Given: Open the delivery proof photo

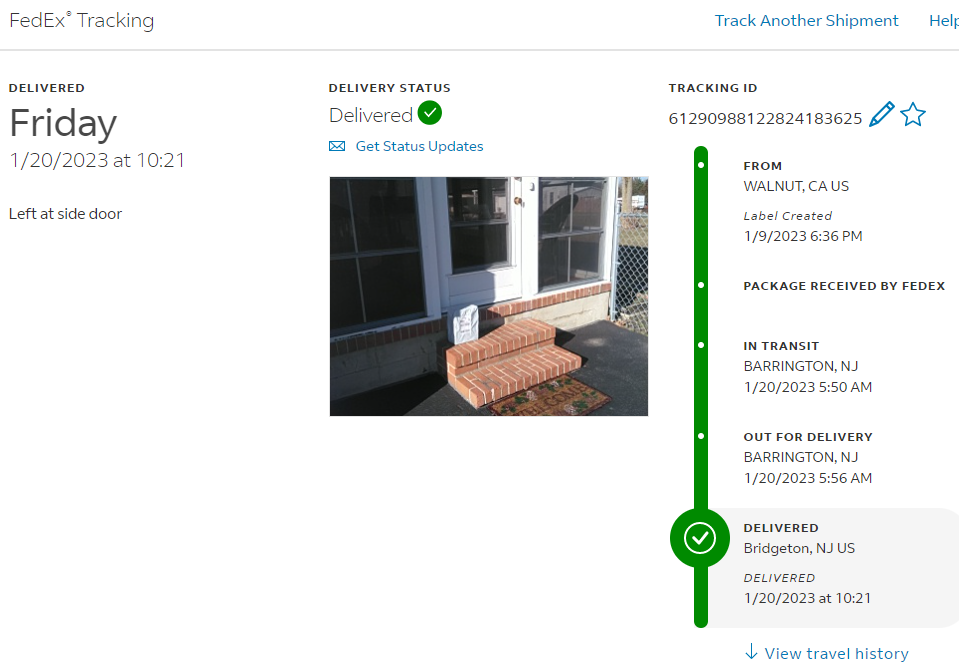Looking at the screenshot, I should click(488, 296).
